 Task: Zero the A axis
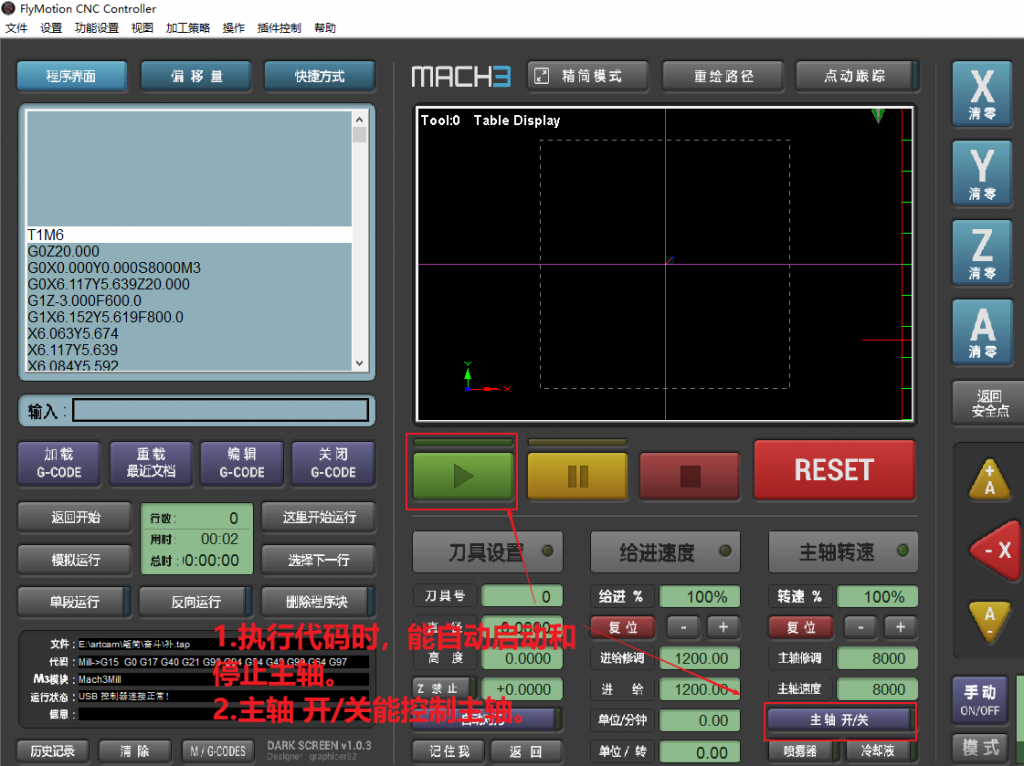(982, 332)
